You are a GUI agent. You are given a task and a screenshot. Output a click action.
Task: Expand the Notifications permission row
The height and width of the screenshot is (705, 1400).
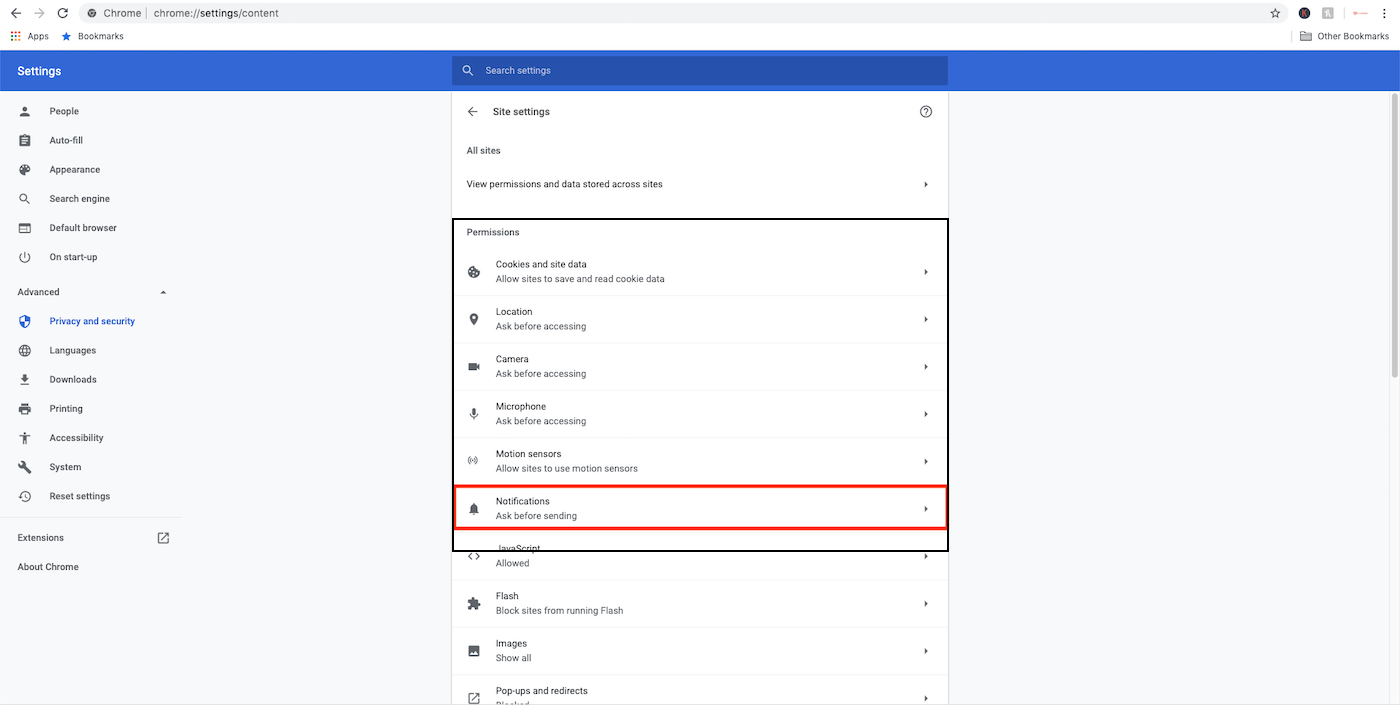pos(700,508)
